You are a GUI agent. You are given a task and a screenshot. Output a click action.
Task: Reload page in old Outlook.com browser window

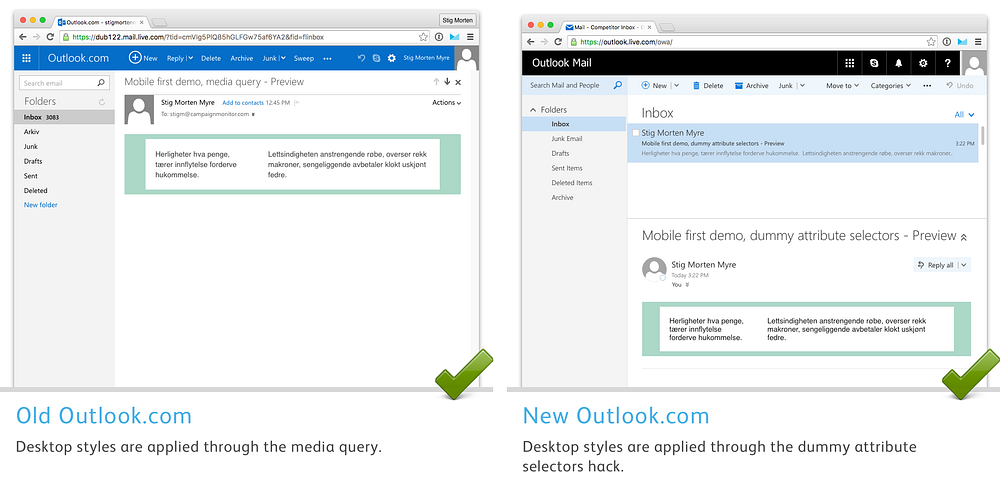coord(50,37)
